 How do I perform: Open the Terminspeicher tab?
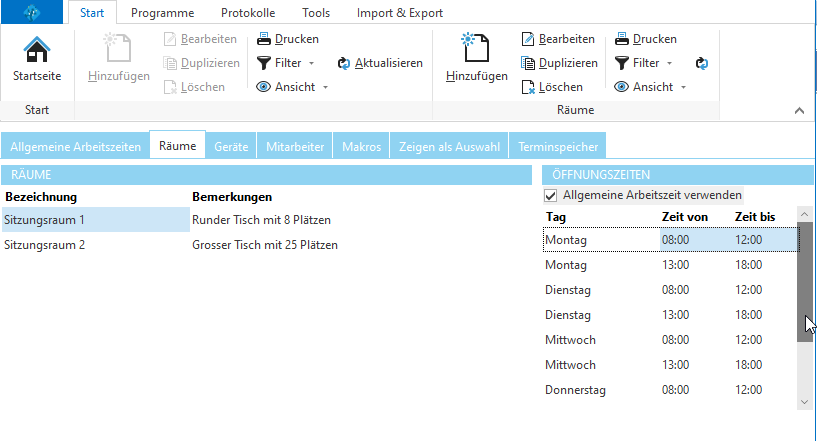pyautogui.click(x=558, y=146)
